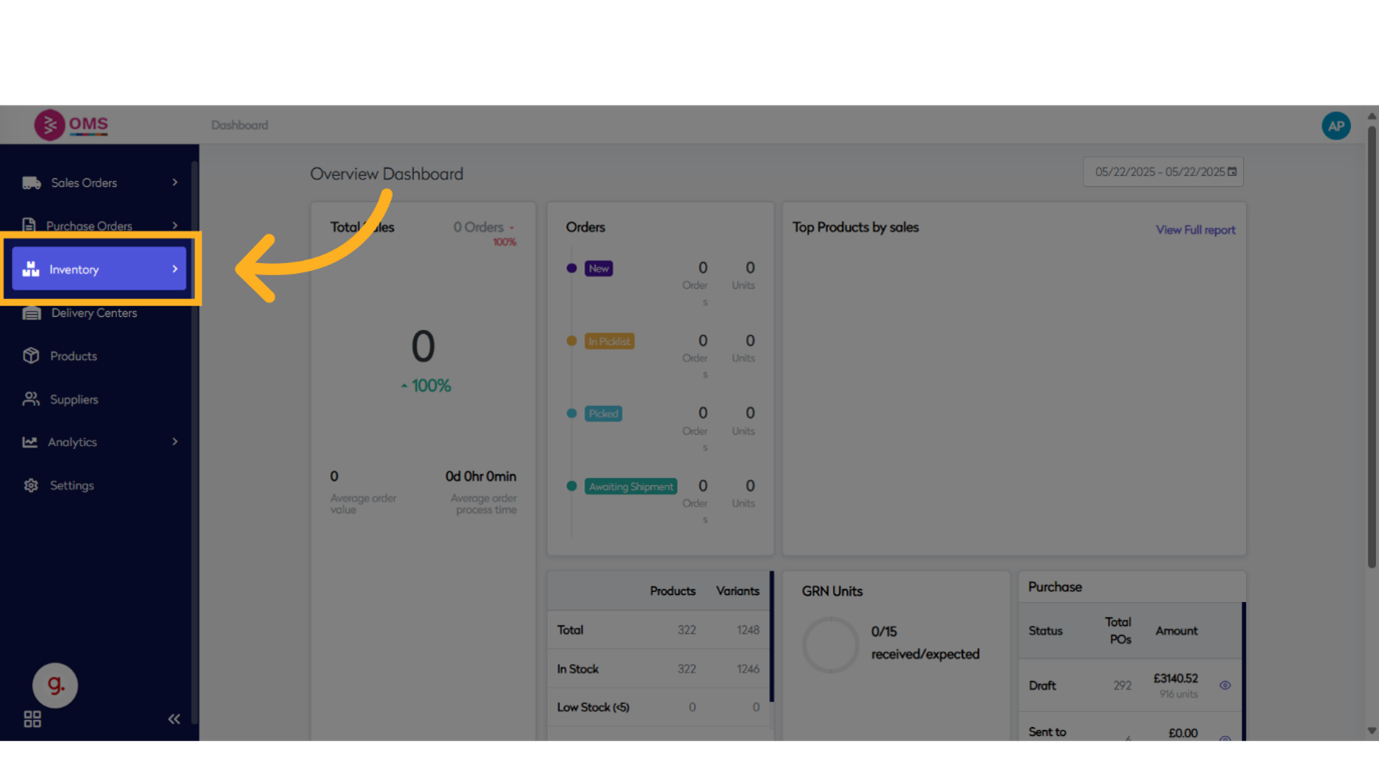Collapse sidebar with double chevron arrow
Screen dimensions: 1379x776
[174, 719]
